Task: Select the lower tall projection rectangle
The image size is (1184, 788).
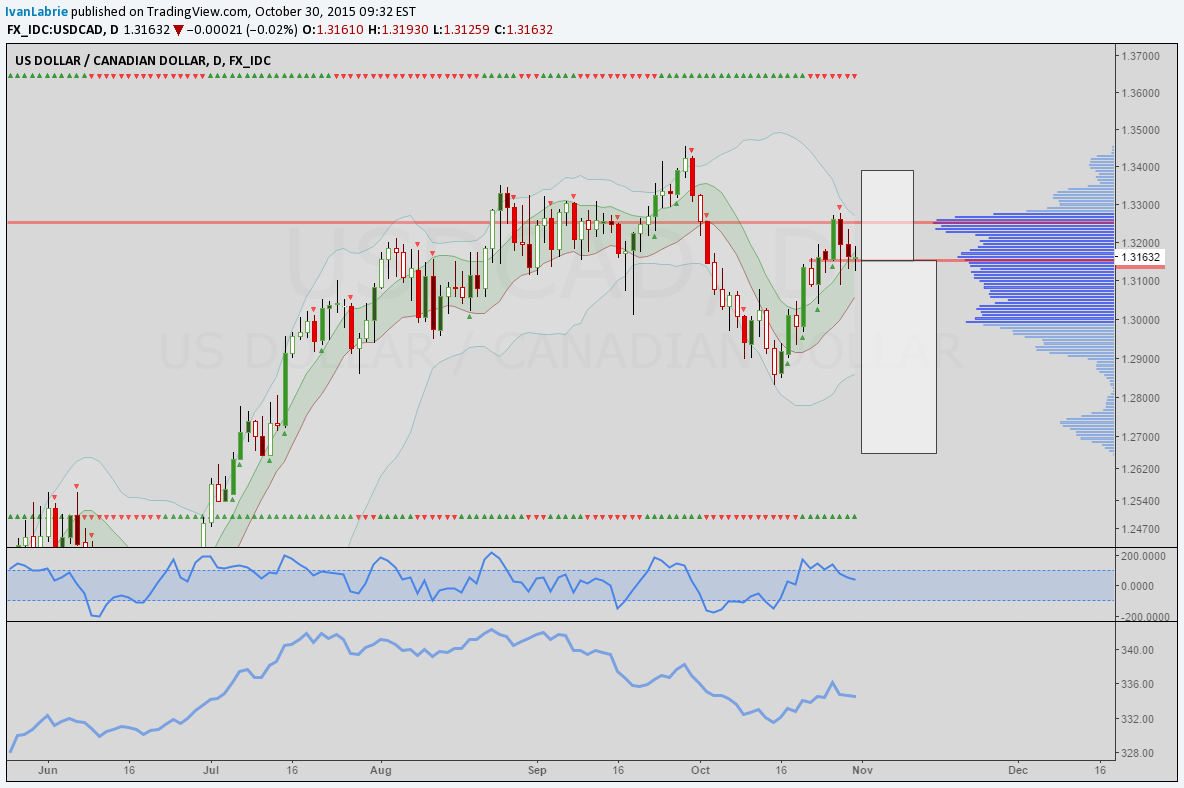Action: pos(899,357)
